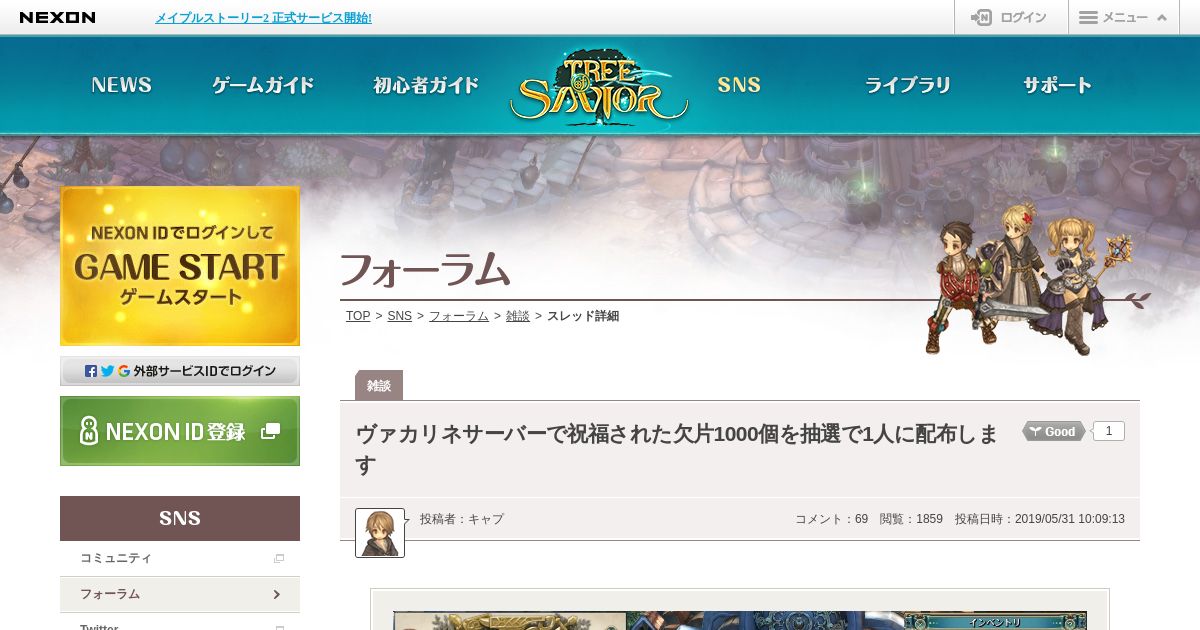
Task: Click the フォーラム page heading
Action: tap(425, 270)
